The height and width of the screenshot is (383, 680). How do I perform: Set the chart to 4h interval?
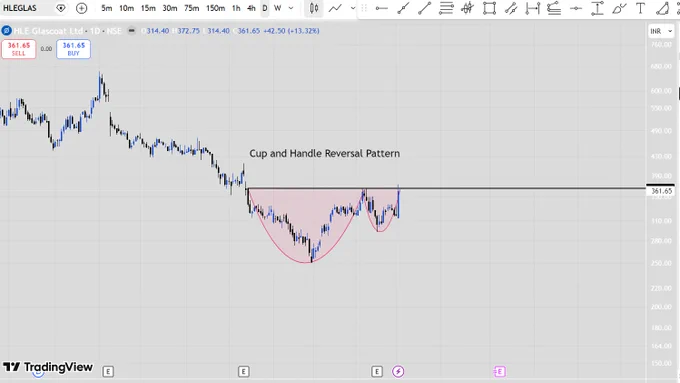coord(251,8)
